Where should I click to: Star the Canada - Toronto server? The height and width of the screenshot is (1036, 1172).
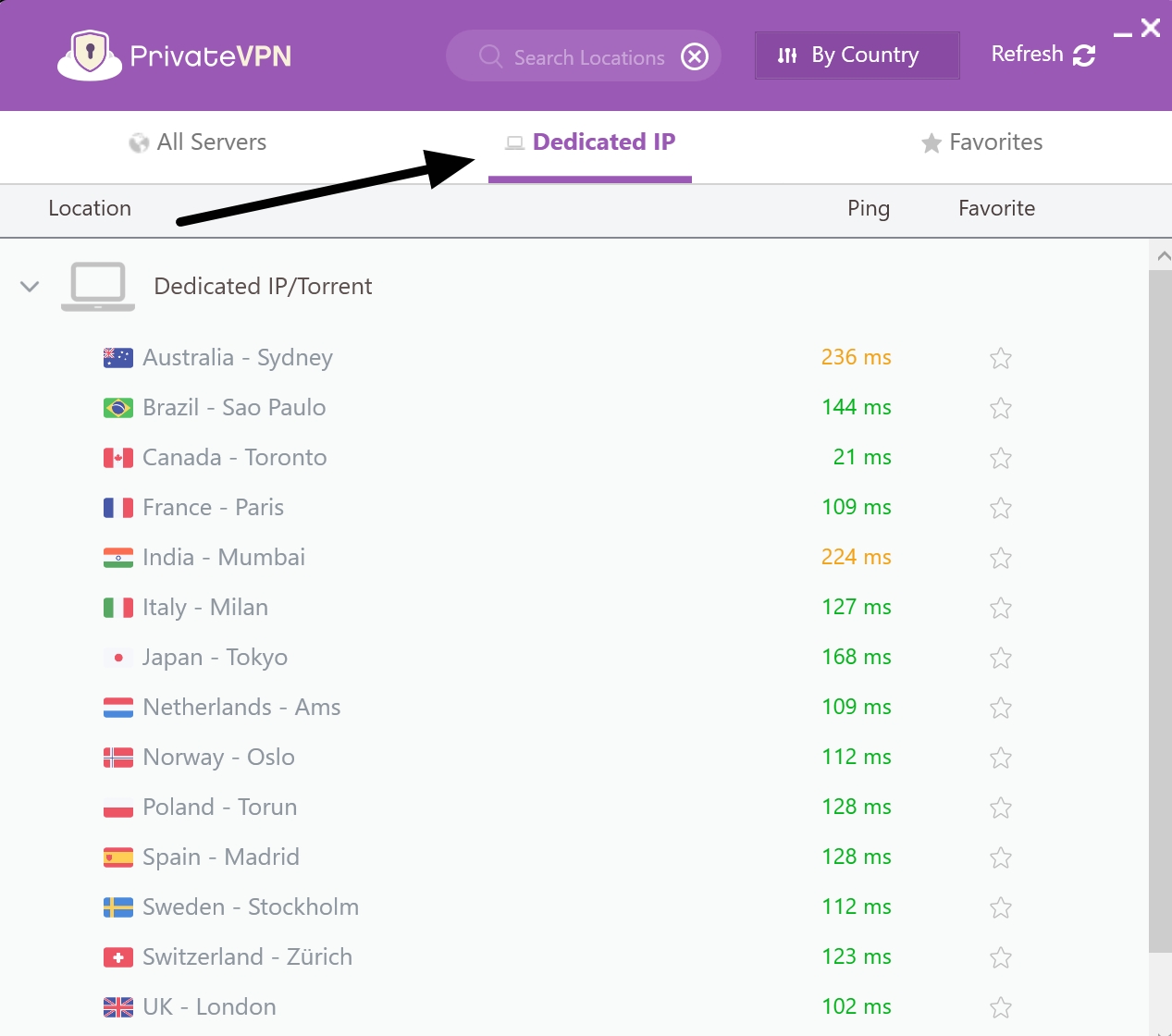pyautogui.click(x=1000, y=458)
